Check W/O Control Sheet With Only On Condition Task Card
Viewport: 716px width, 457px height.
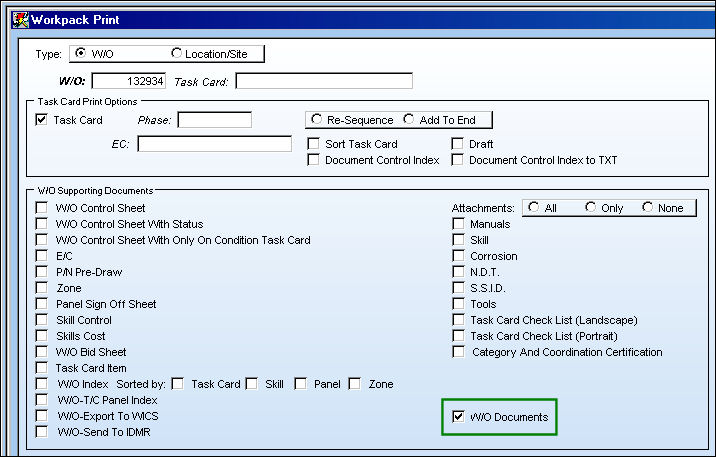tap(42, 240)
